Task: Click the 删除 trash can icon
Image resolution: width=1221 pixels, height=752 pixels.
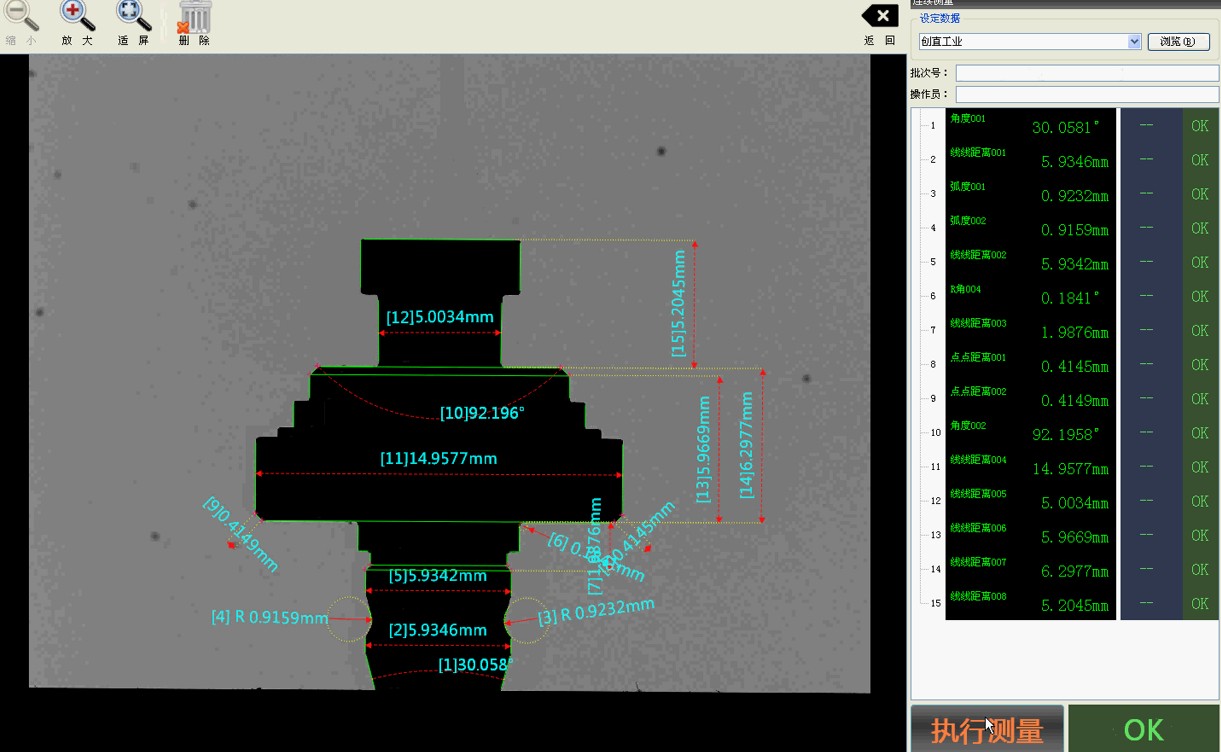Action: (194, 17)
